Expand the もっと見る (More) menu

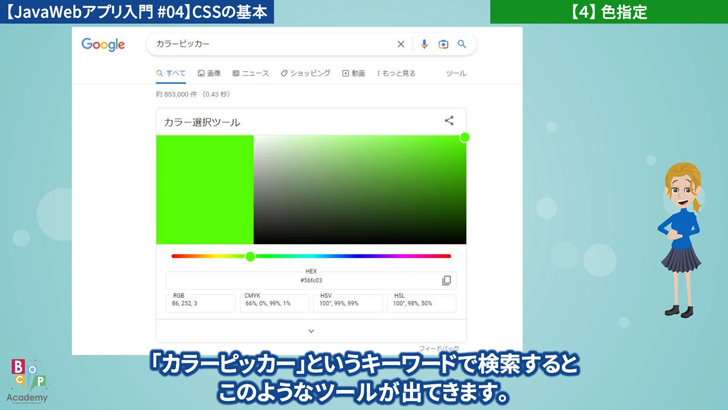point(393,73)
